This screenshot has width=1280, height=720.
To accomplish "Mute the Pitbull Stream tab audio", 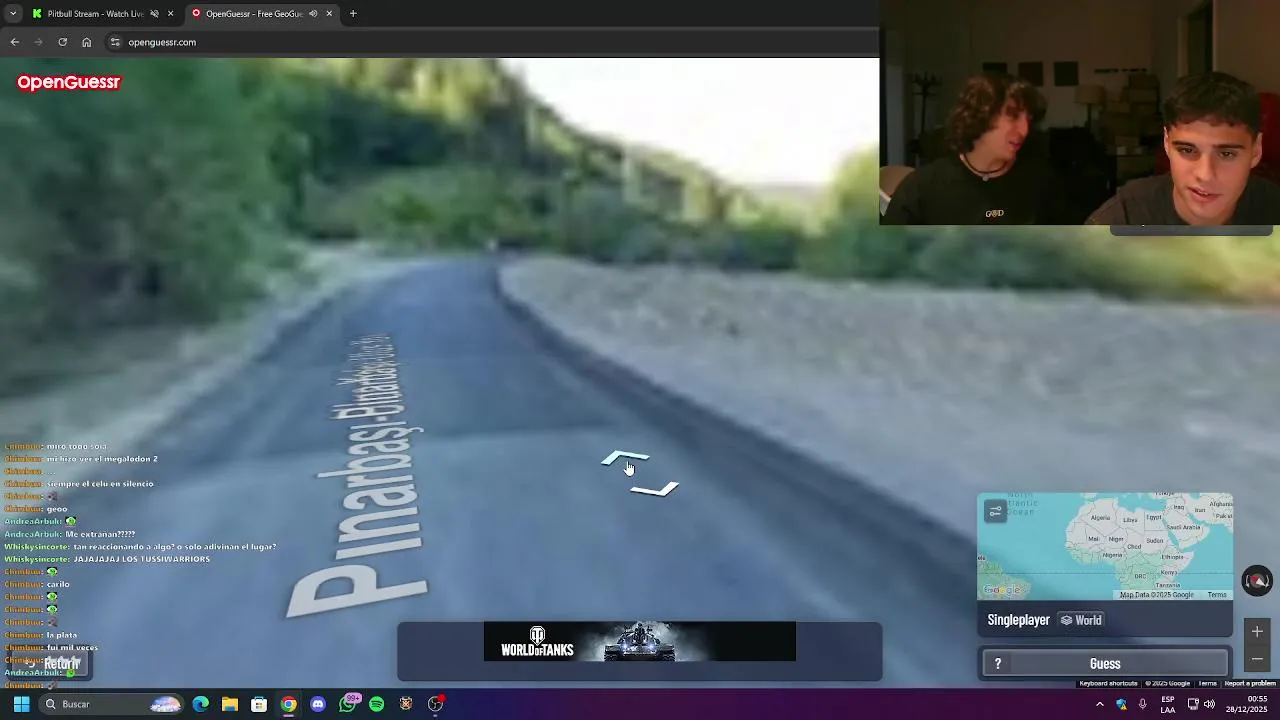I will pyautogui.click(x=154, y=14).
